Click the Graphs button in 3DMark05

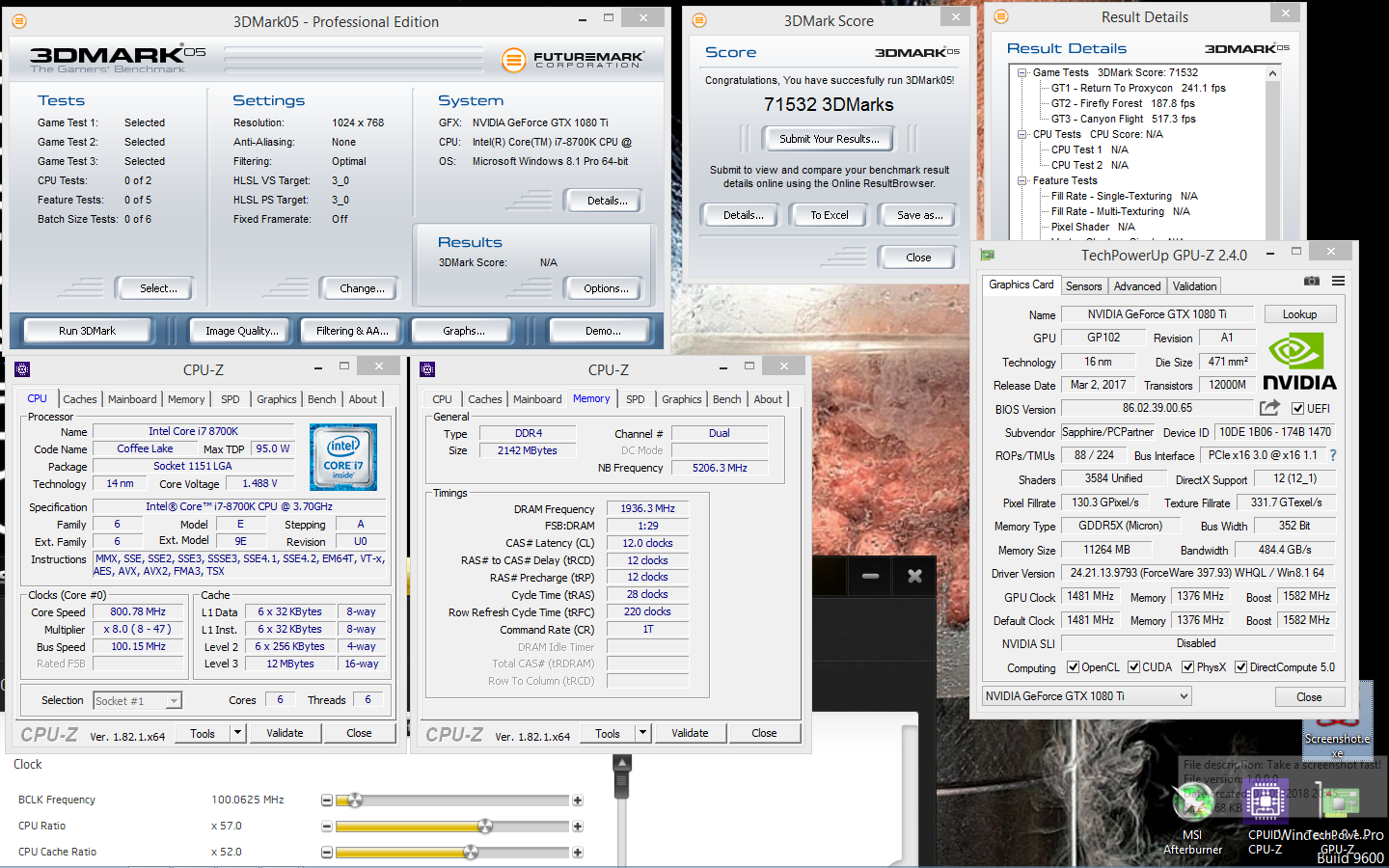pos(464,331)
